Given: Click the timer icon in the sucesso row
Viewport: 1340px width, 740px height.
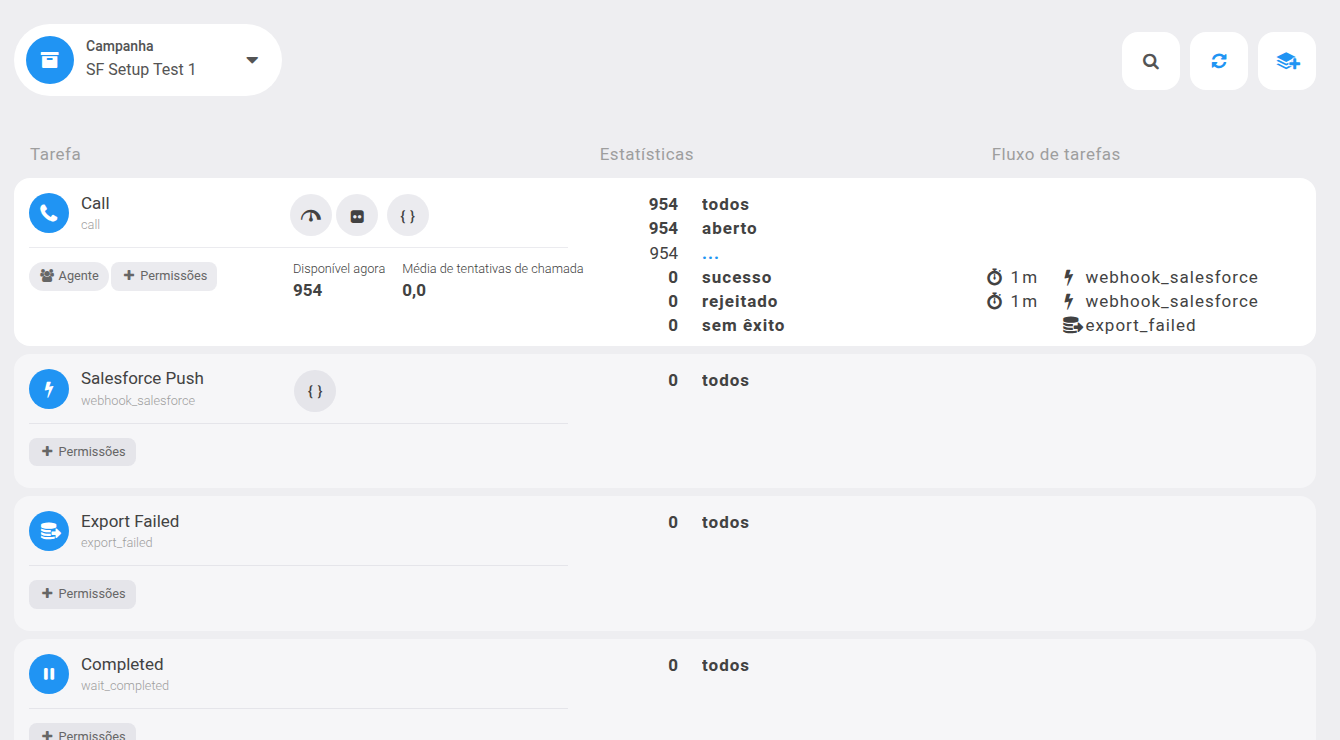Looking at the screenshot, I should coord(994,277).
